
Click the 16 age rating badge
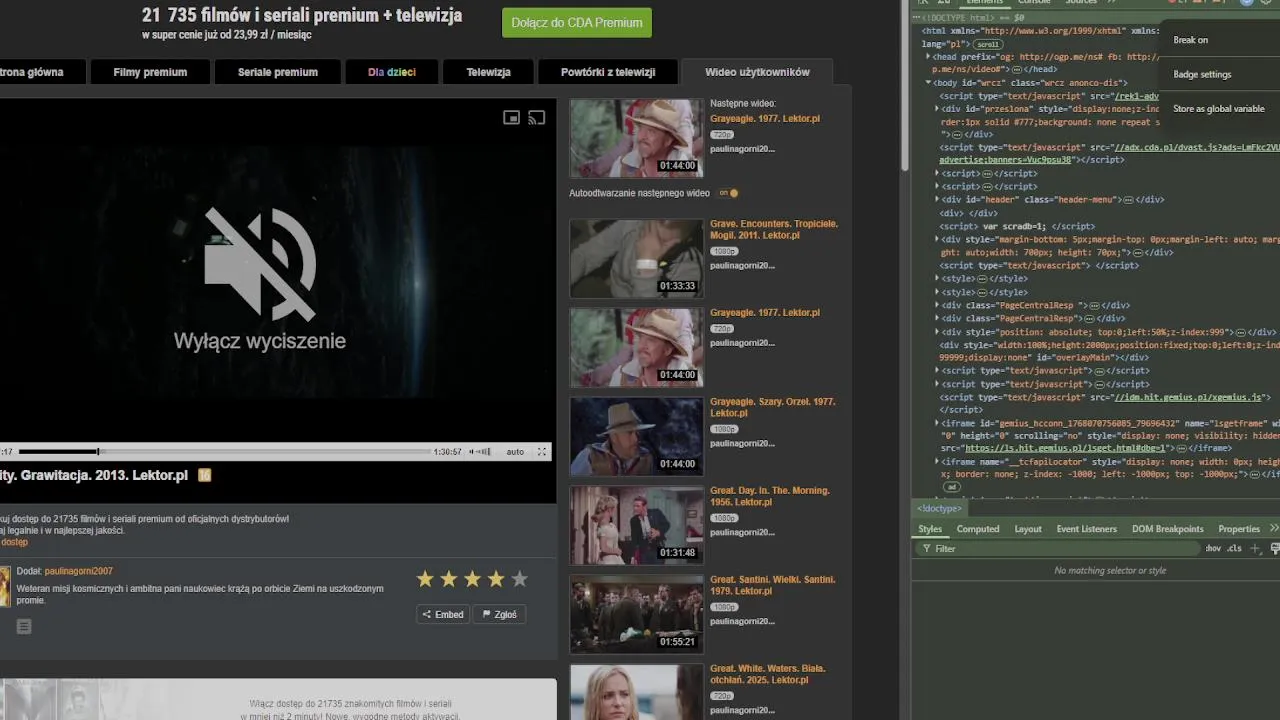[x=205, y=475]
